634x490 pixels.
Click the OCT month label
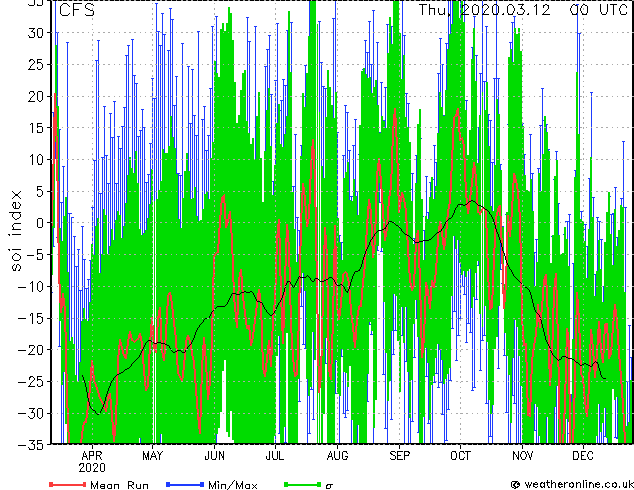click(x=460, y=456)
